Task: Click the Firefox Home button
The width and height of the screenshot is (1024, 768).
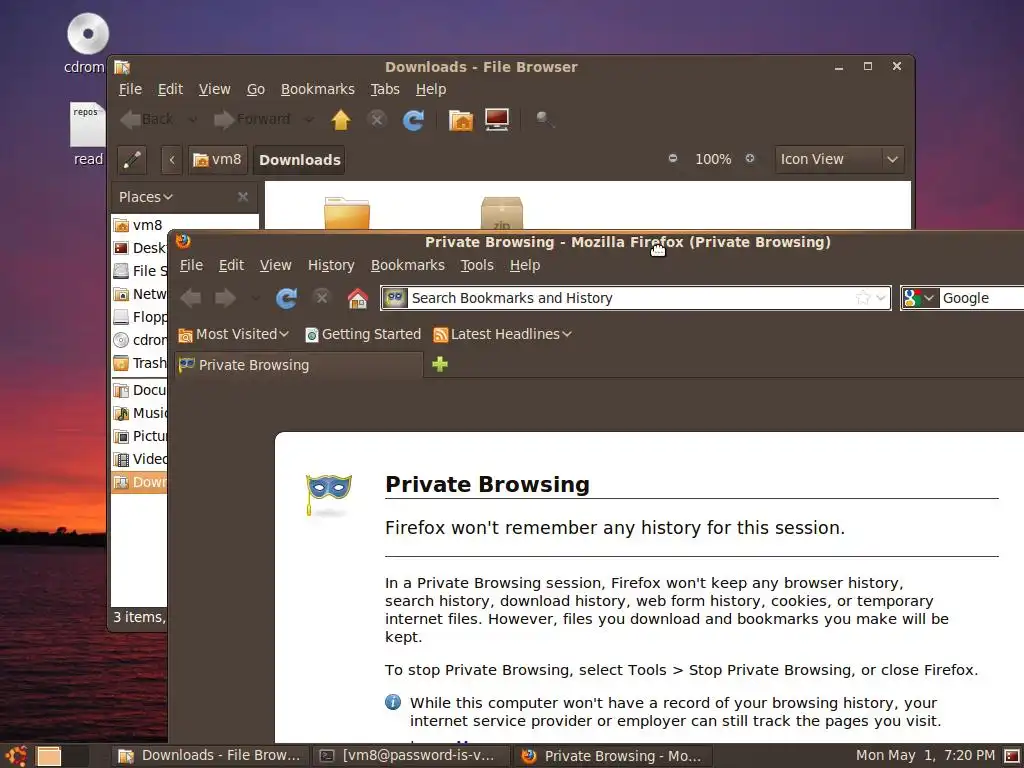Action: click(x=357, y=298)
